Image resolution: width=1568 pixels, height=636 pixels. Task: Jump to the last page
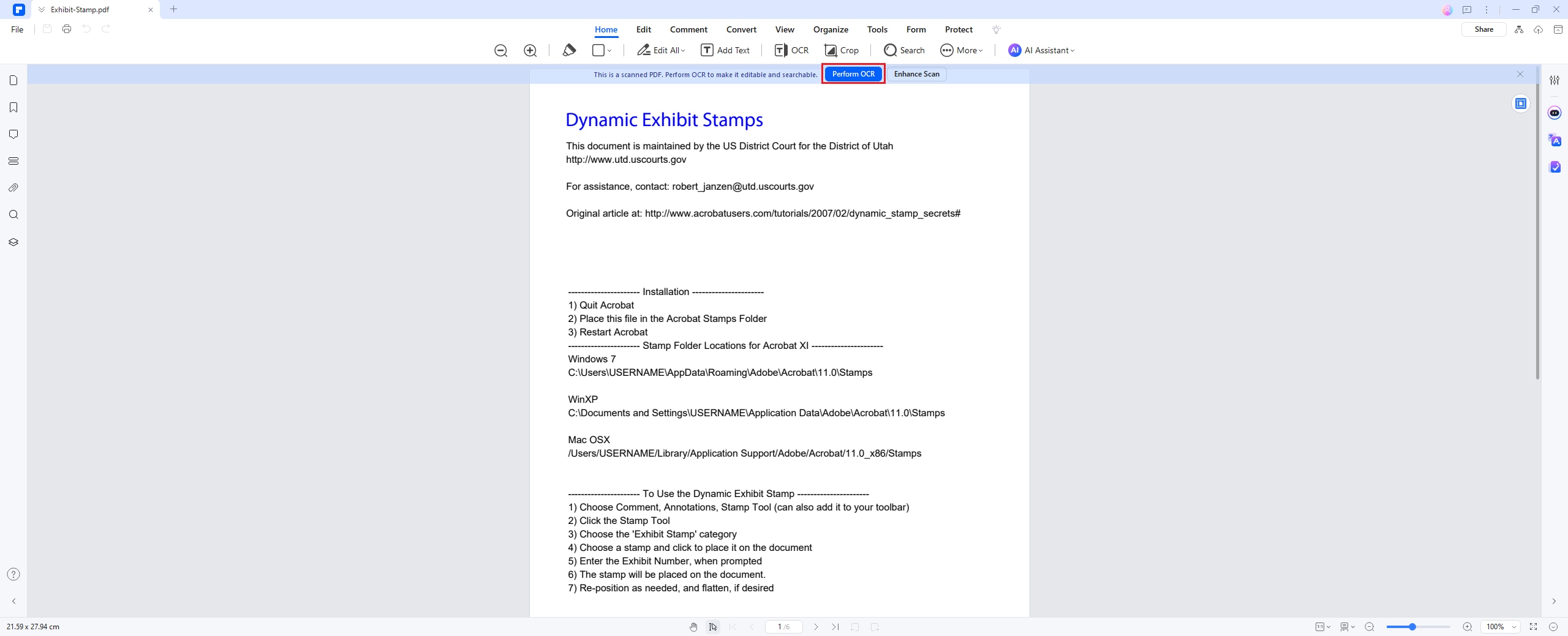pos(835,627)
